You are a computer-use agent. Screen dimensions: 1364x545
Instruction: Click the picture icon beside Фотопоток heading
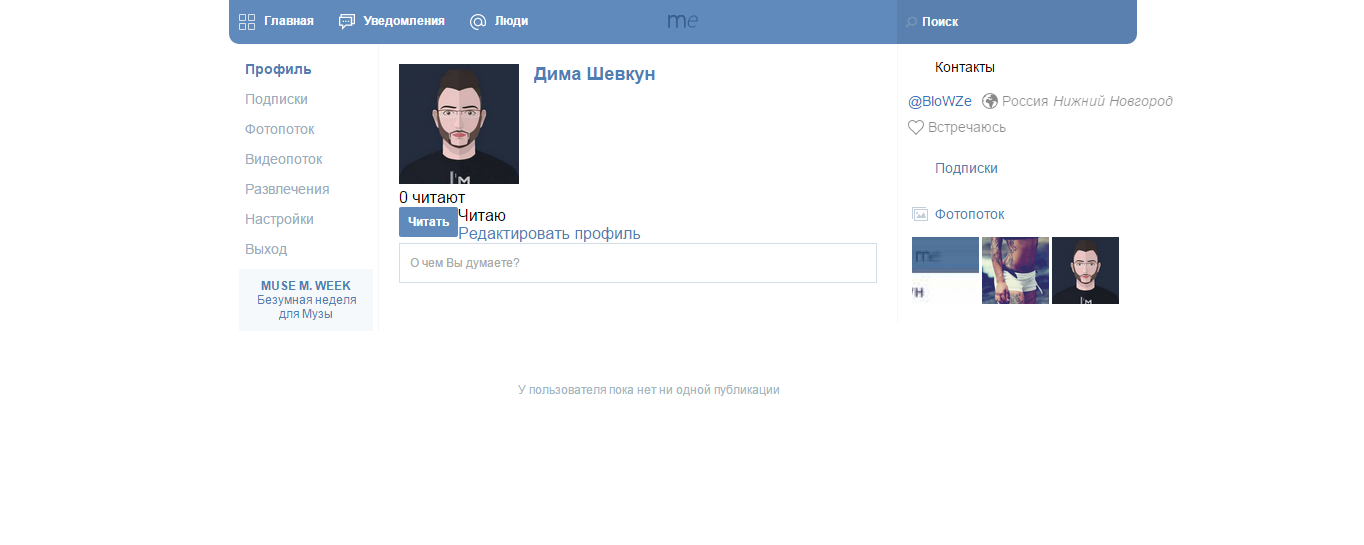(x=920, y=214)
